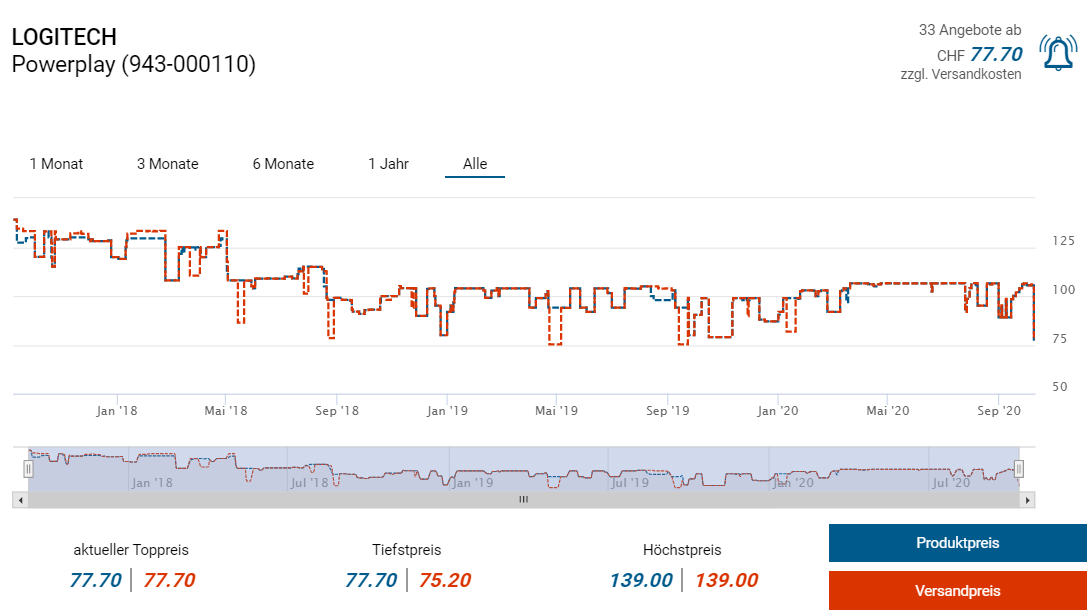Viewport: 1092px width, 616px height.
Task: Click the left navigator range handle
Action: pos(28,468)
